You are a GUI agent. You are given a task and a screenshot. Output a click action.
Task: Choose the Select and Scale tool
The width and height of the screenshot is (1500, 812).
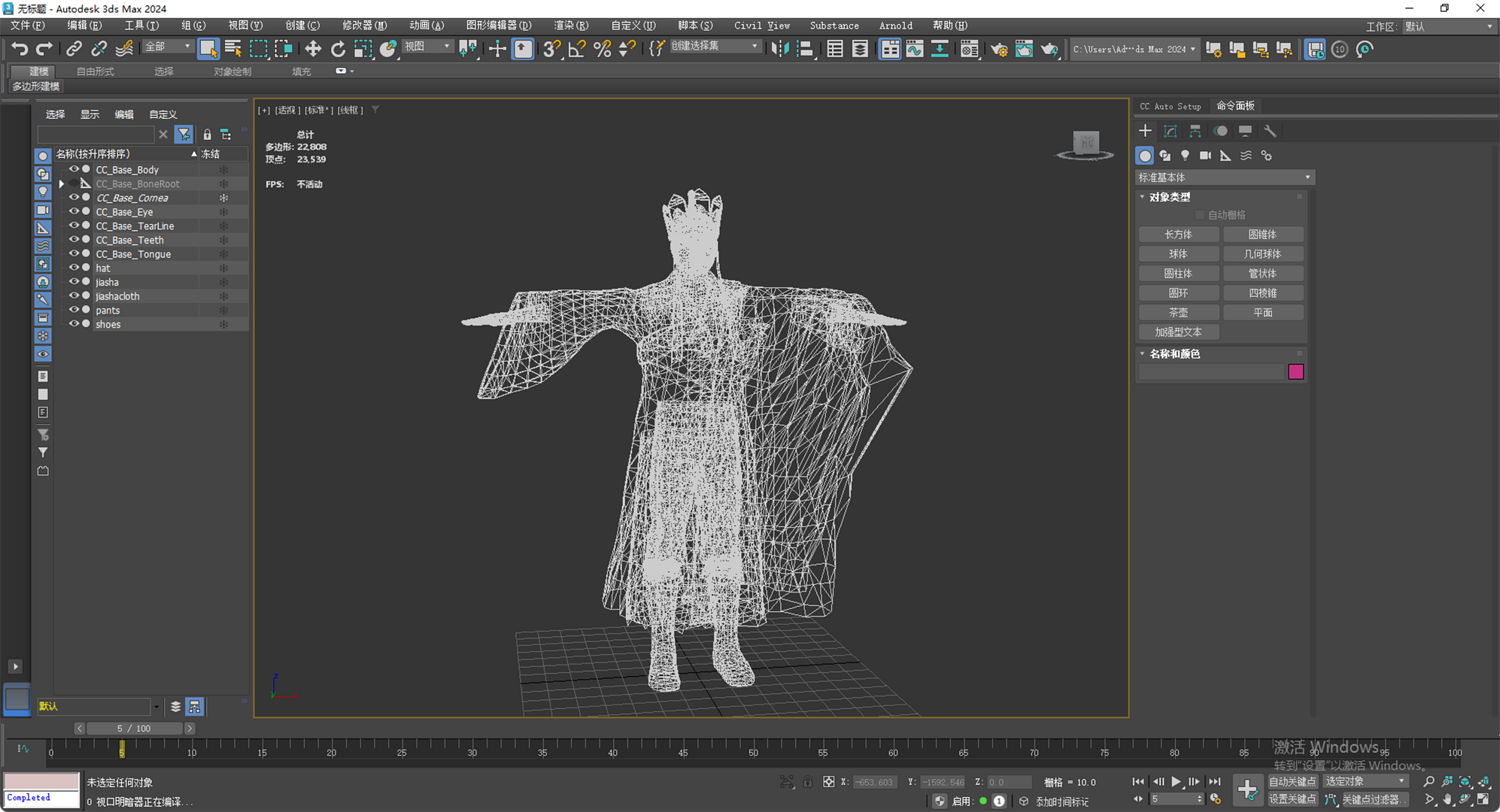coord(363,48)
